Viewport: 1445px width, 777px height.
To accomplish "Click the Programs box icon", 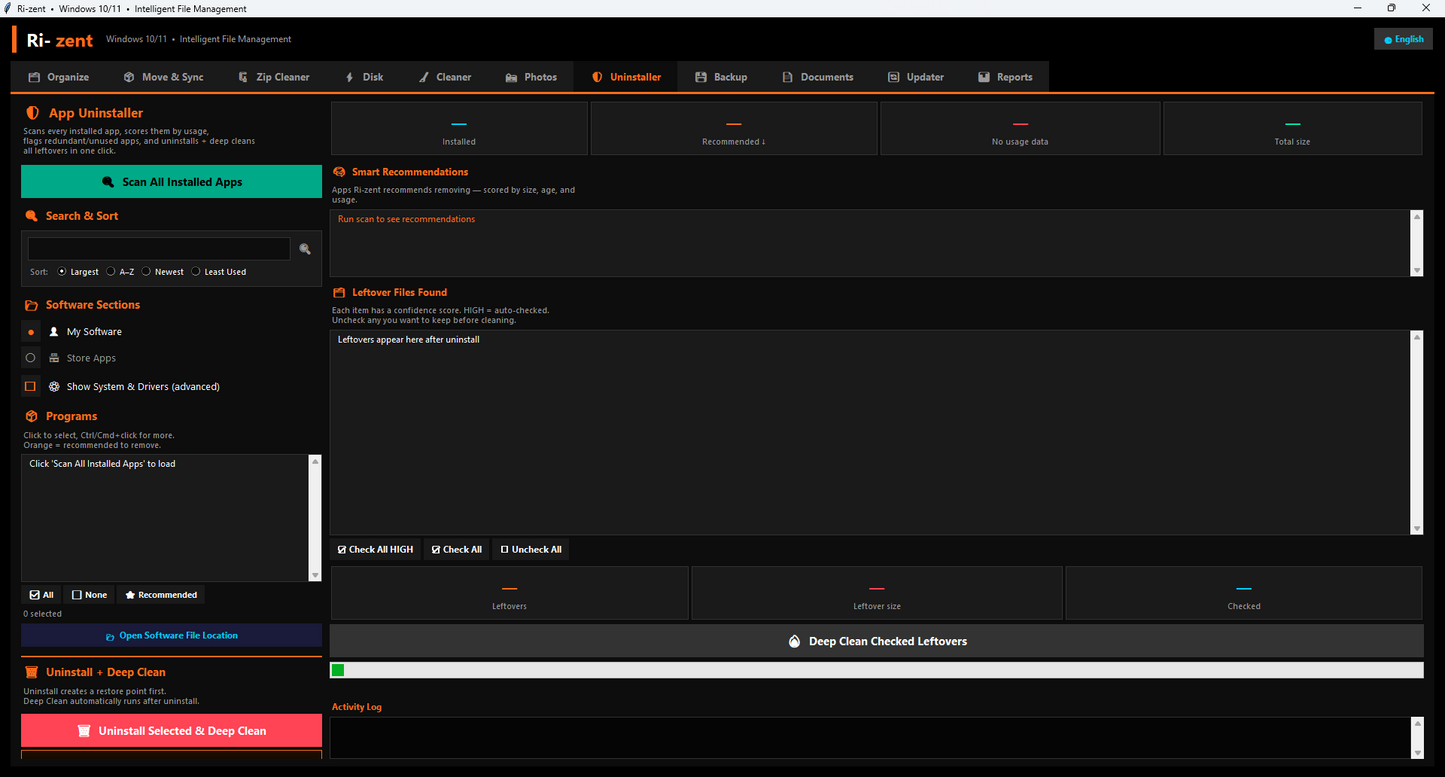I will [31, 416].
